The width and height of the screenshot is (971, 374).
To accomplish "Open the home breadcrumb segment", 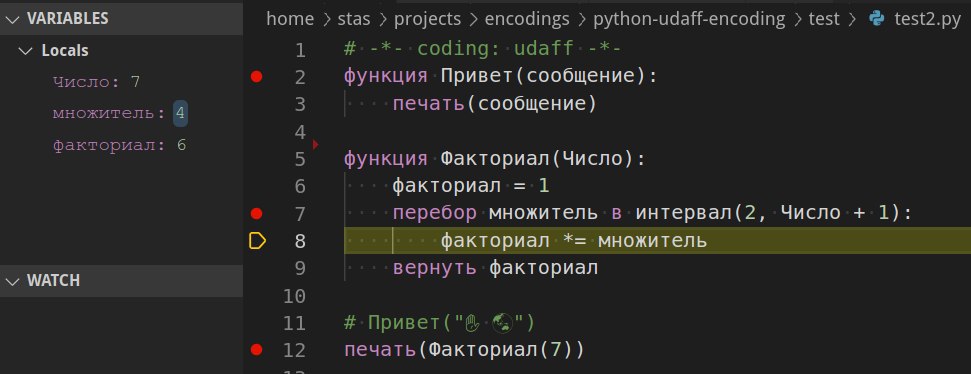I will (290, 19).
